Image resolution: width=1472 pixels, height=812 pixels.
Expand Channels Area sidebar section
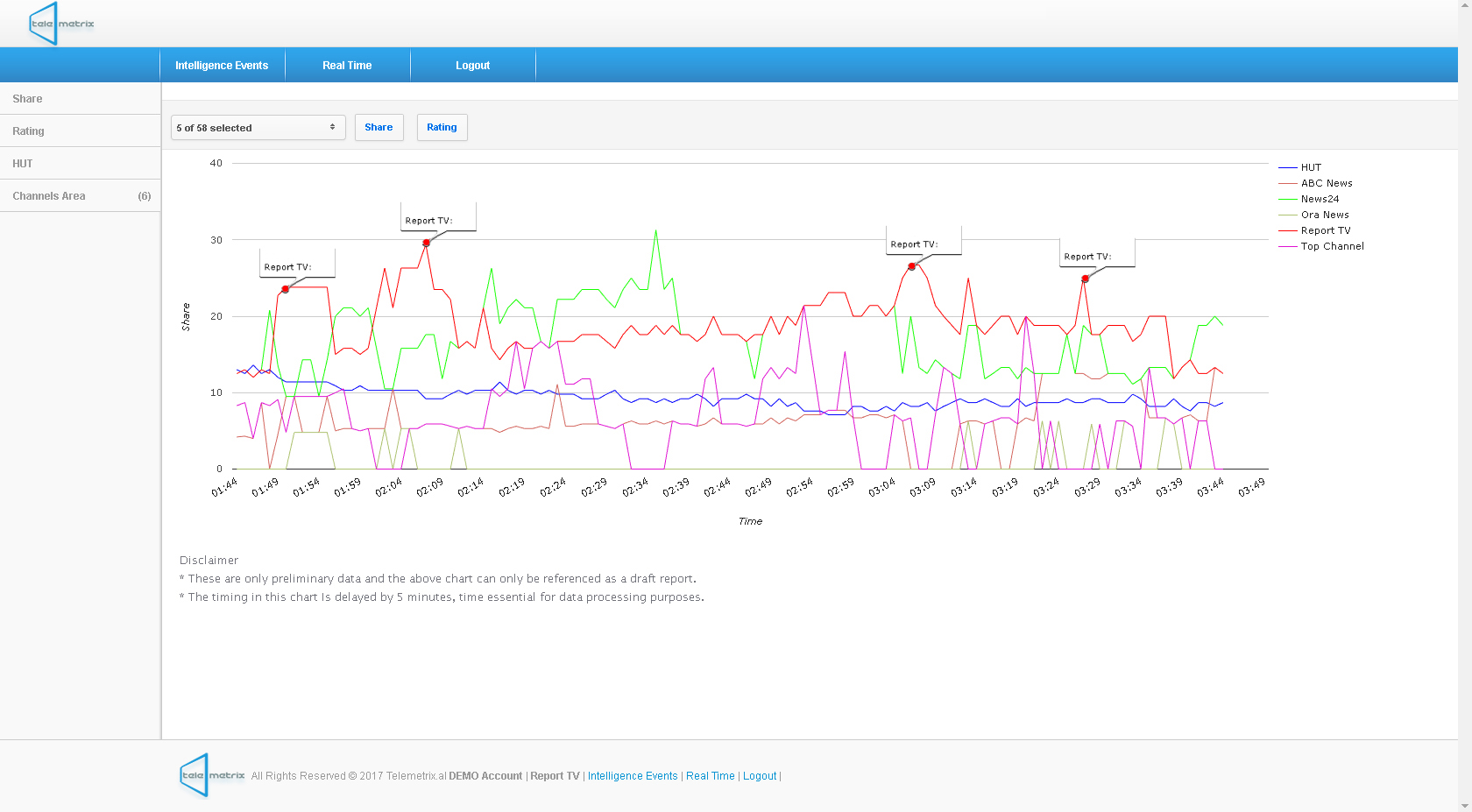[x=80, y=196]
